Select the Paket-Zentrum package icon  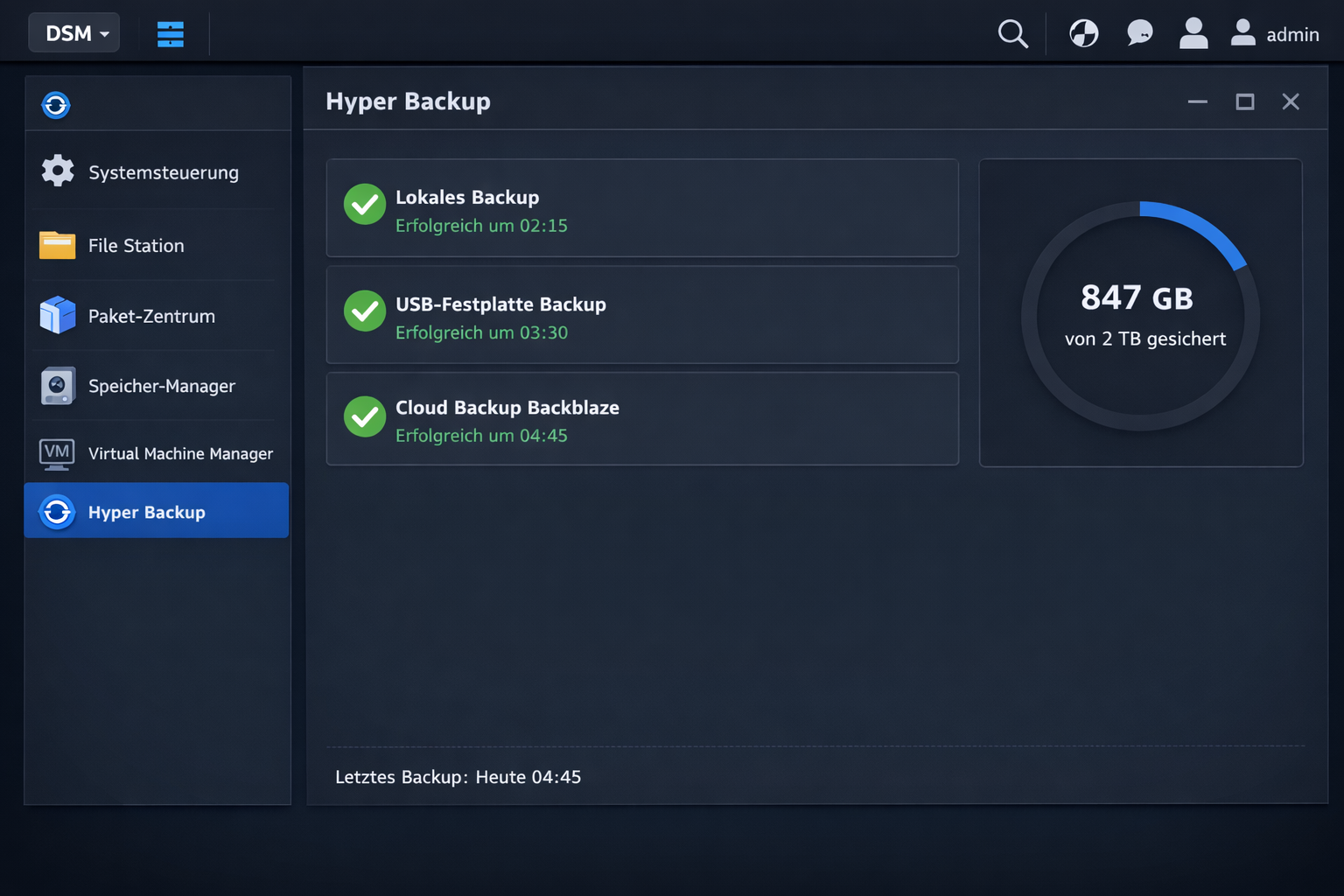pyautogui.click(x=56, y=315)
